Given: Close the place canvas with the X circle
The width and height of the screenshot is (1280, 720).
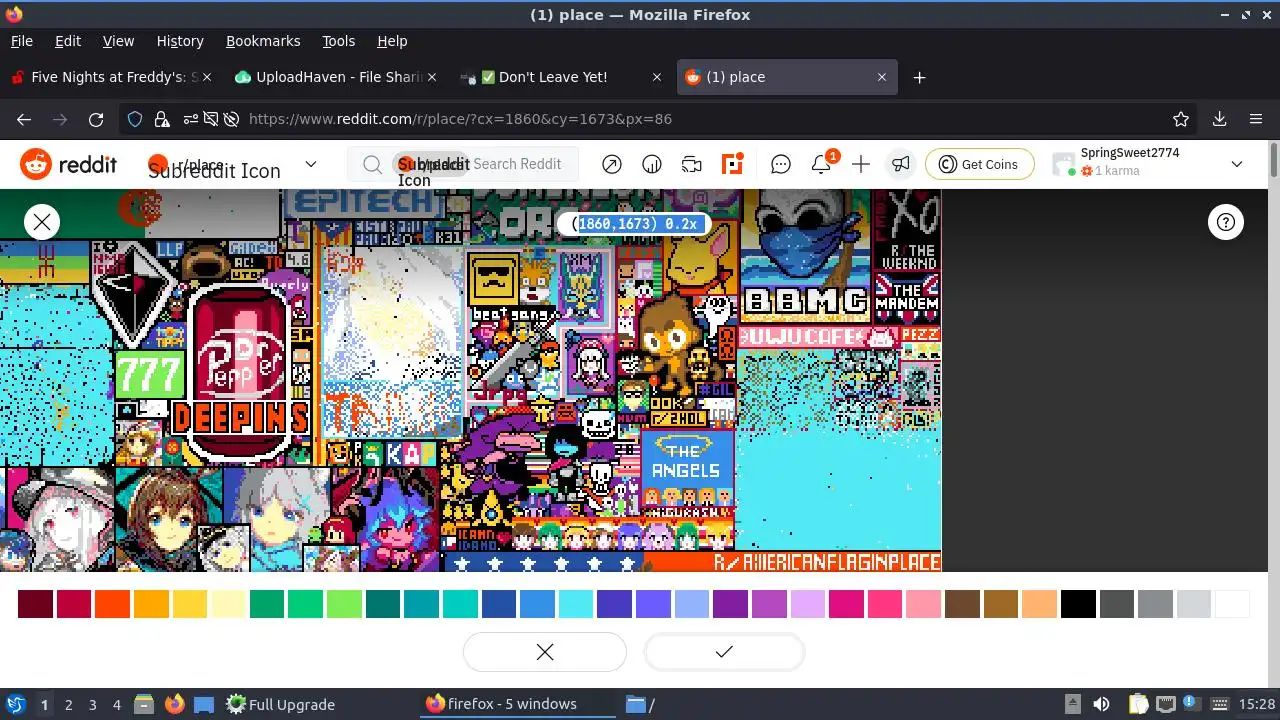Looking at the screenshot, I should [x=42, y=222].
